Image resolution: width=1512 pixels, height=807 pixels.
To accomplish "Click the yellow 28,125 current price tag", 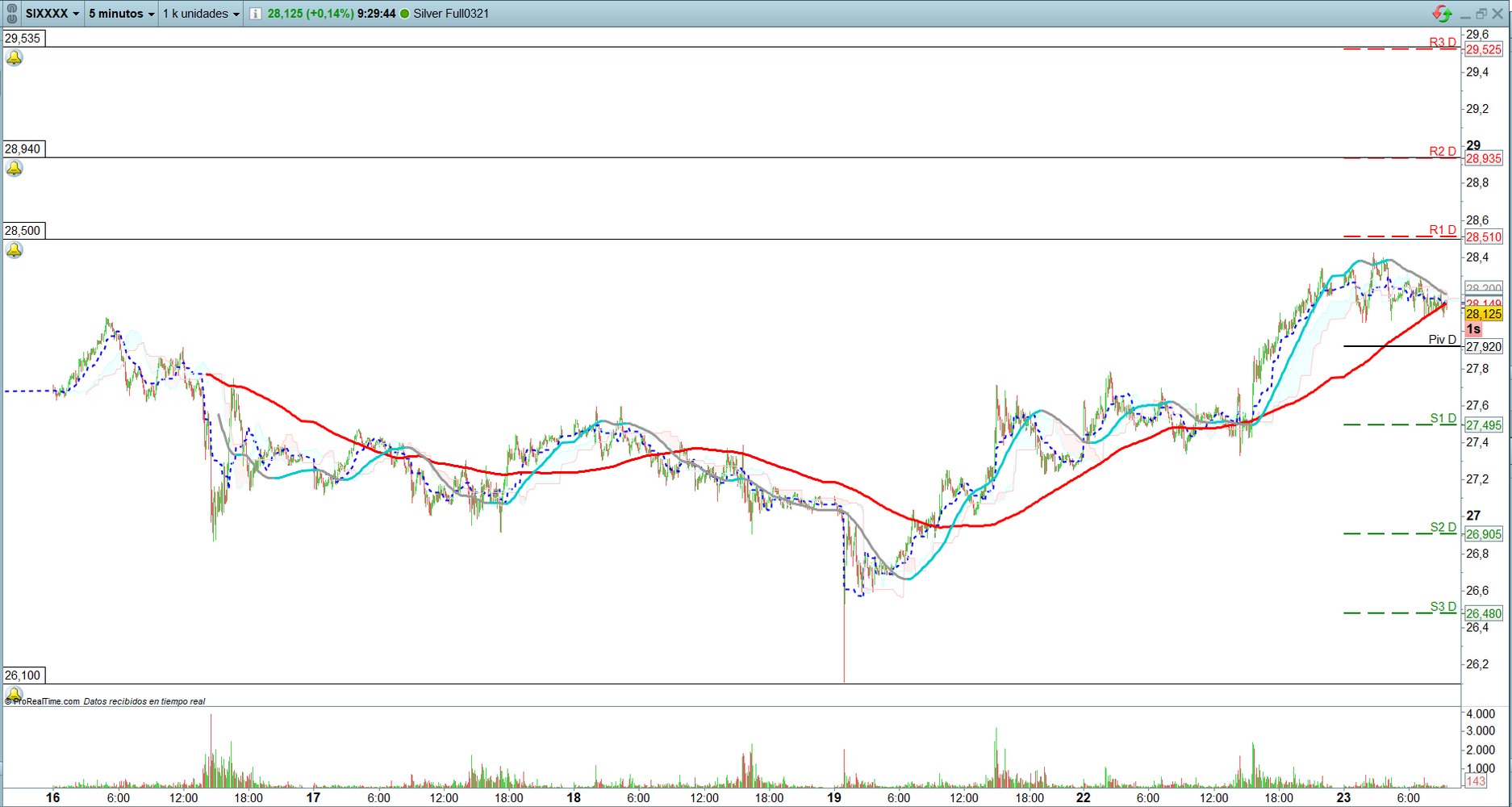I will (x=1483, y=314).
